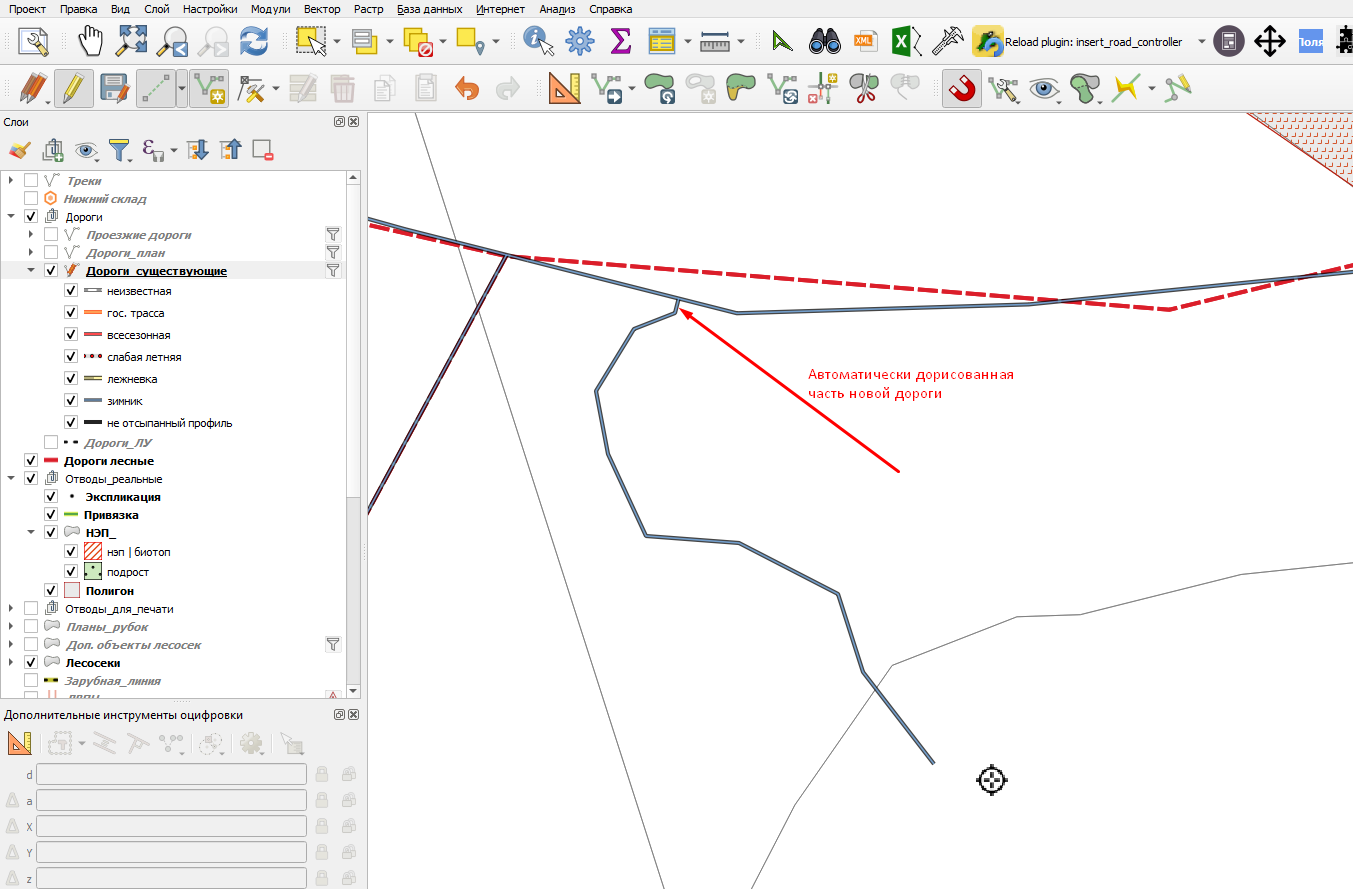Click the Undo arrow icon
Image resolution: width=1353 pixels, height=889 pixels.
[467, 89]
